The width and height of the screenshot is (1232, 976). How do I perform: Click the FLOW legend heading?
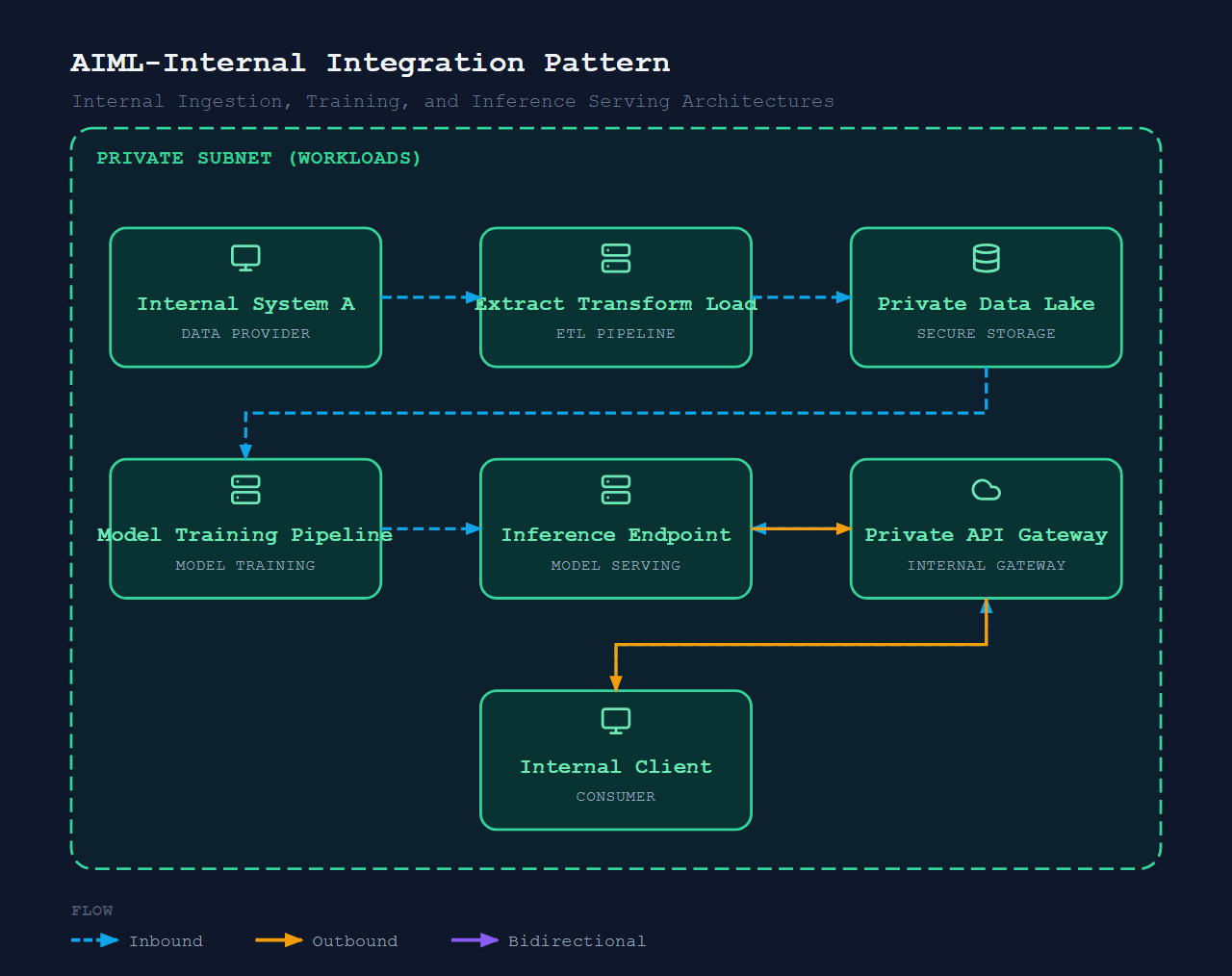(92, 911)
